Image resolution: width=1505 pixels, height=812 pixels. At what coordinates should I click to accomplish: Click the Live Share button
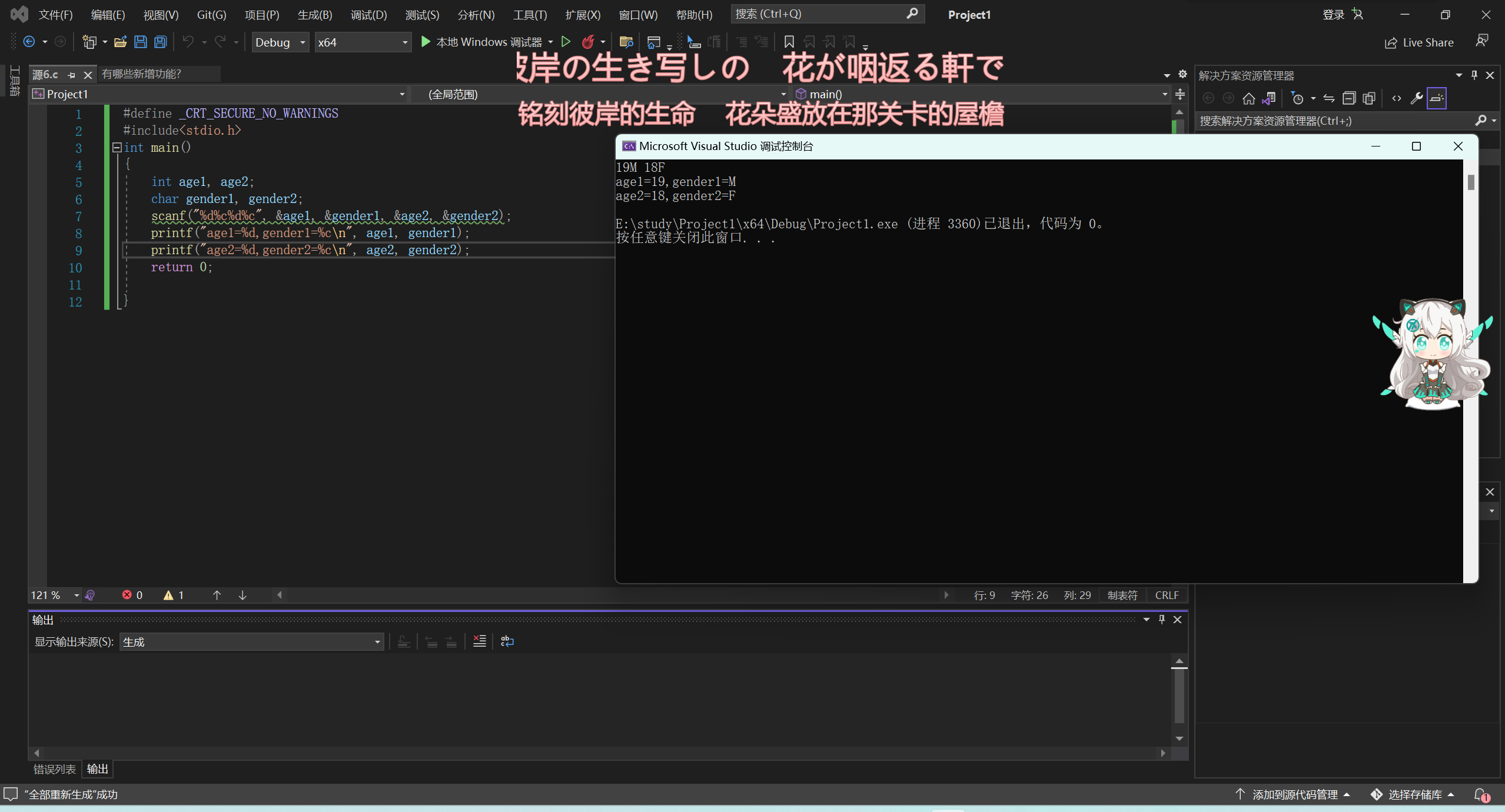coord(1418,42)
